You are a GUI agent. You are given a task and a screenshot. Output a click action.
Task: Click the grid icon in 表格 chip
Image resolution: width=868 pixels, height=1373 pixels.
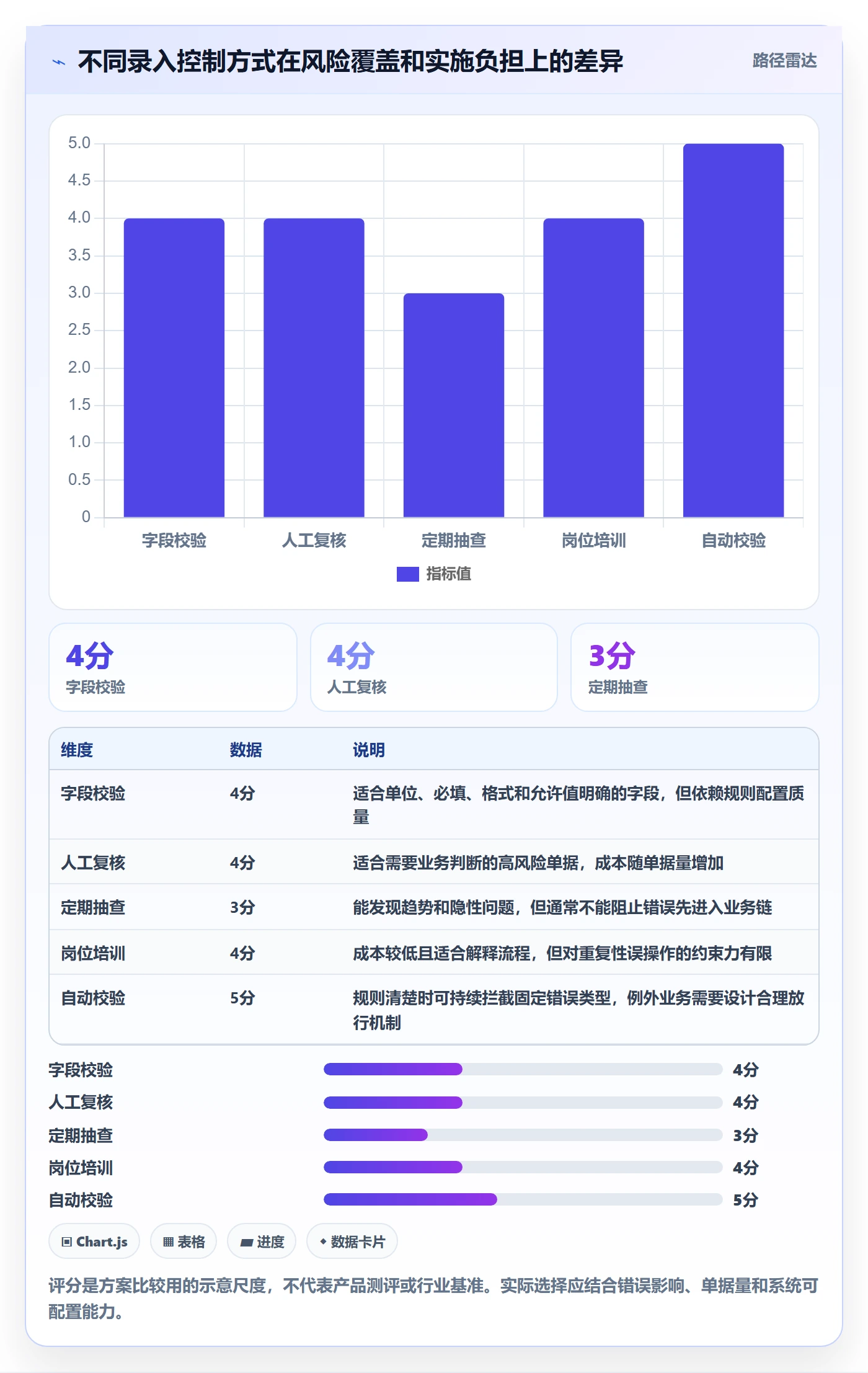(x=168, y=1242)
